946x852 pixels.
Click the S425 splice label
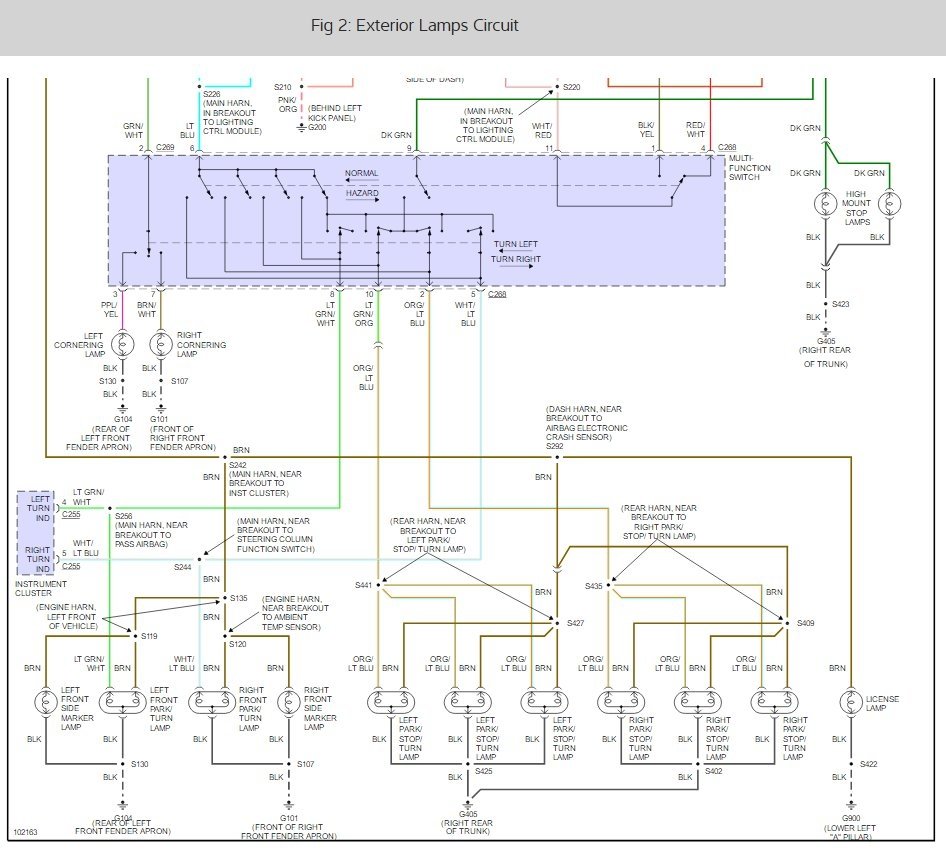pyautogui.click(x=483, y=771)
